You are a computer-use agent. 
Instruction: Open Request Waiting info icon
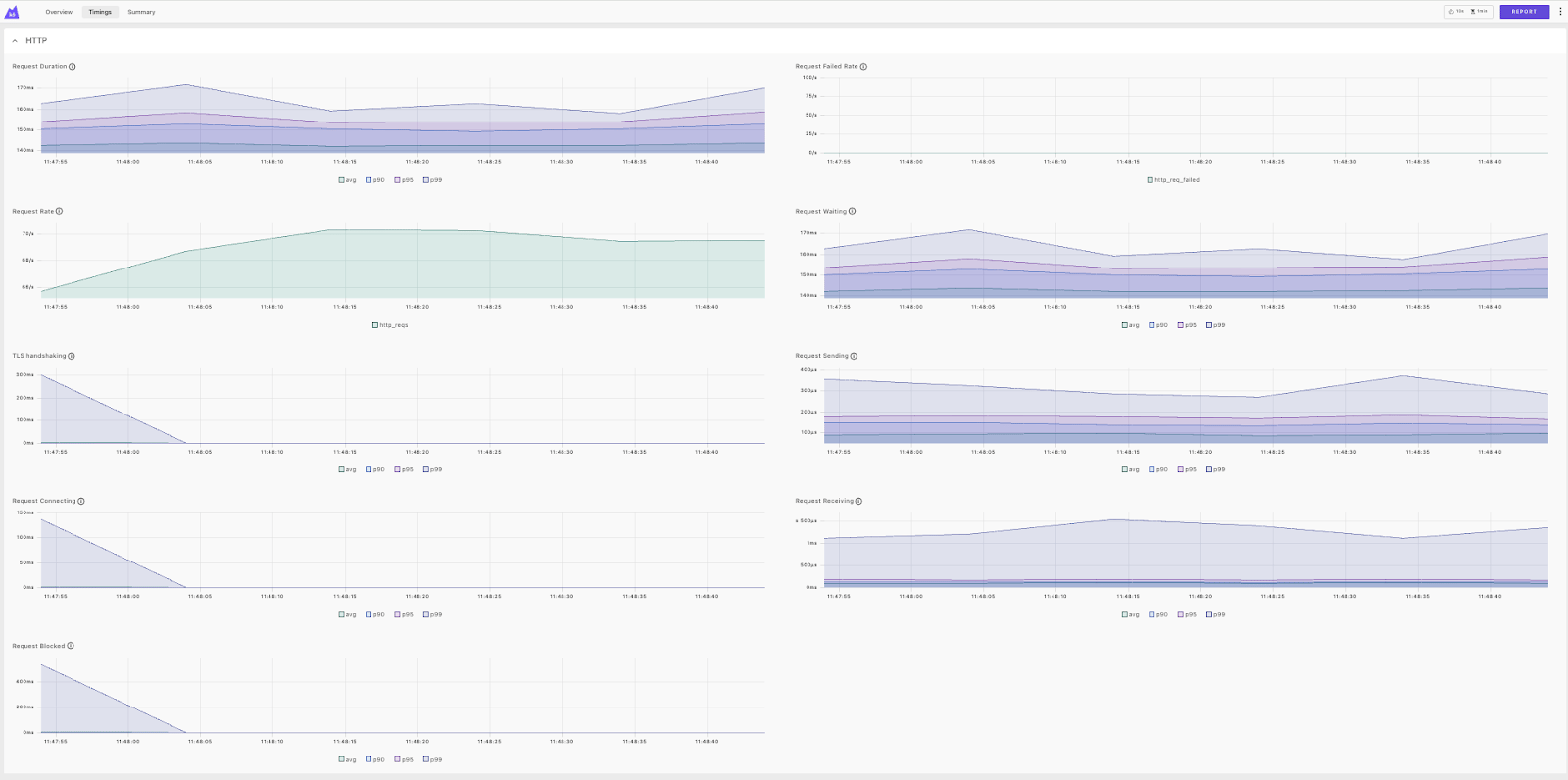853,212
